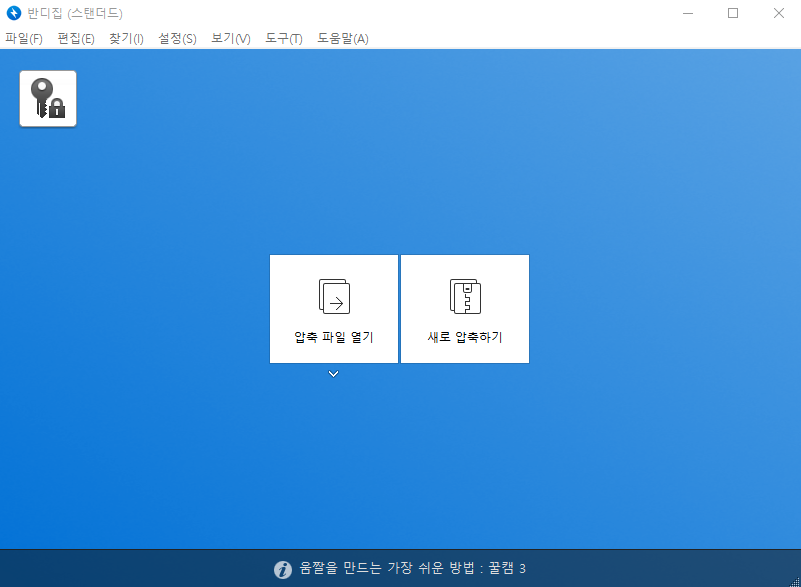Expand the chevron below 압축 파일 열기

(x=334, y=374)
